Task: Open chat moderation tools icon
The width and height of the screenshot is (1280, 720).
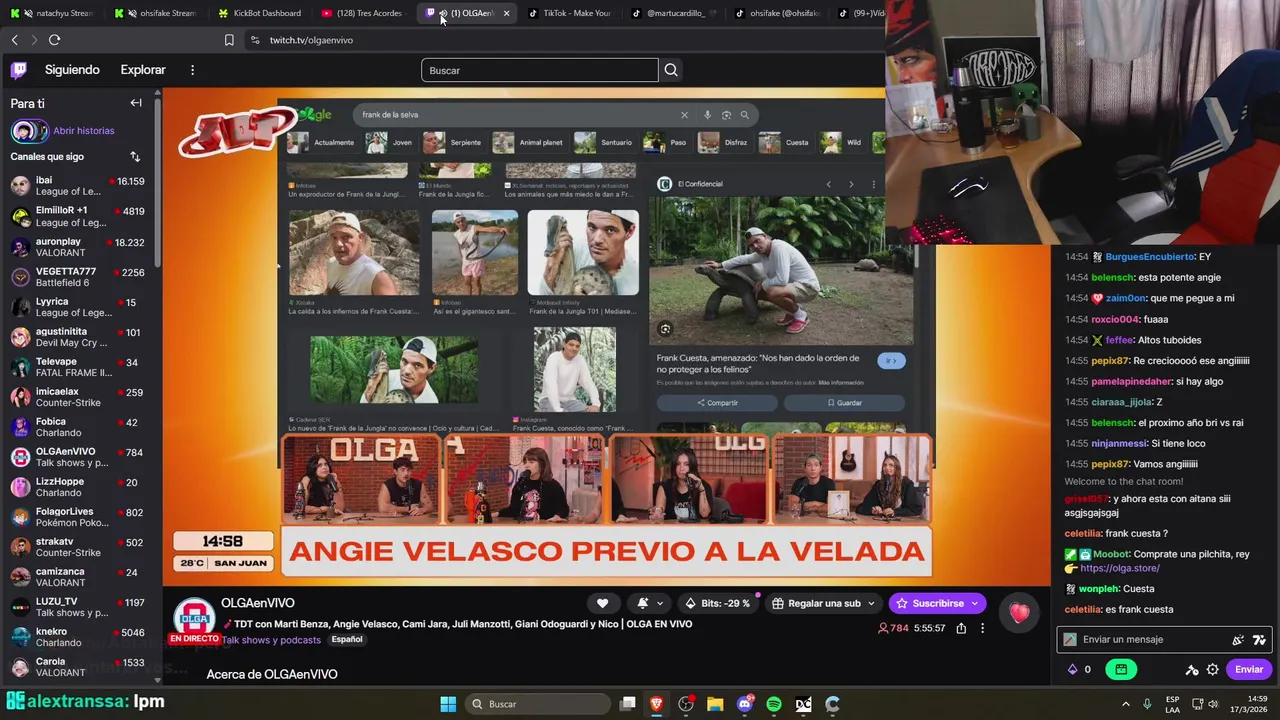Action: coord(1192,669)
